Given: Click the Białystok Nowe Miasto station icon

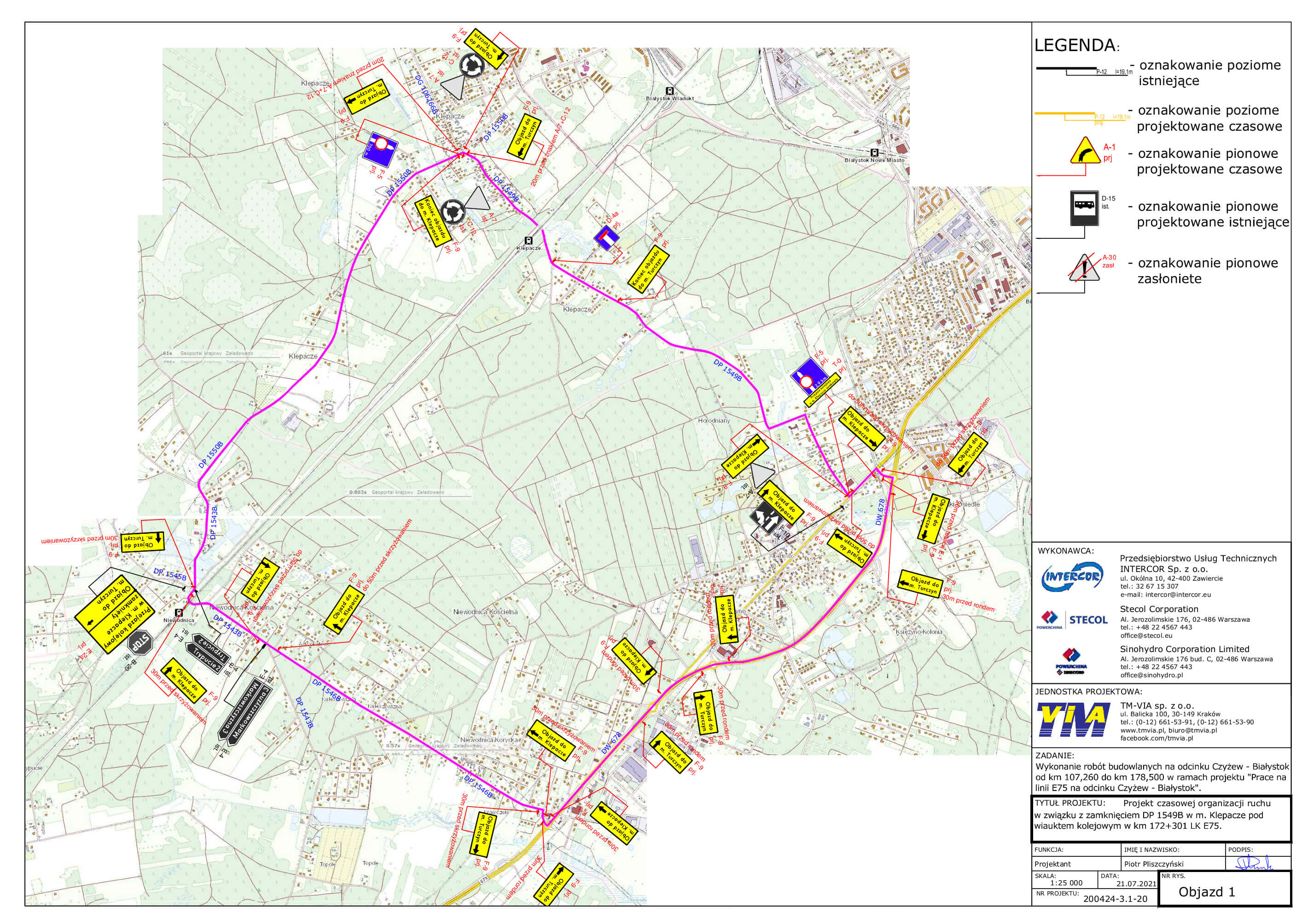Looking at the screenshot, I should point(874,153).
